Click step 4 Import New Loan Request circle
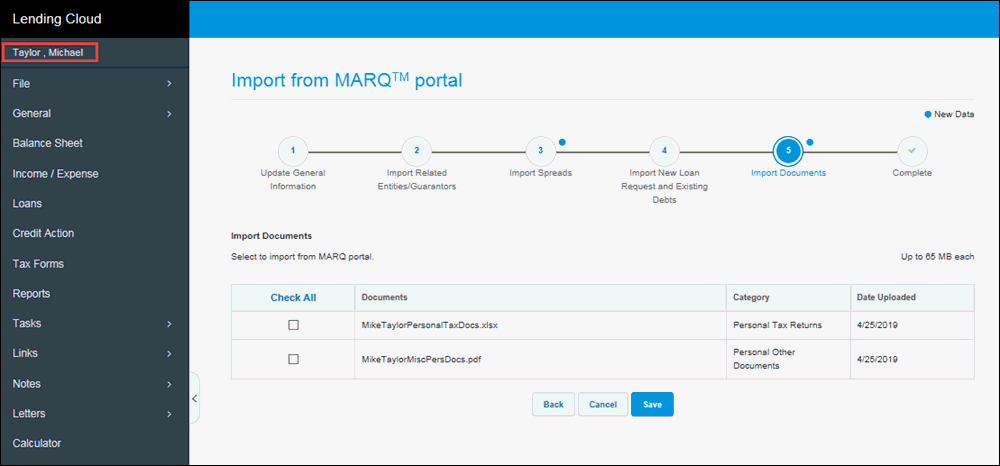 664,151
